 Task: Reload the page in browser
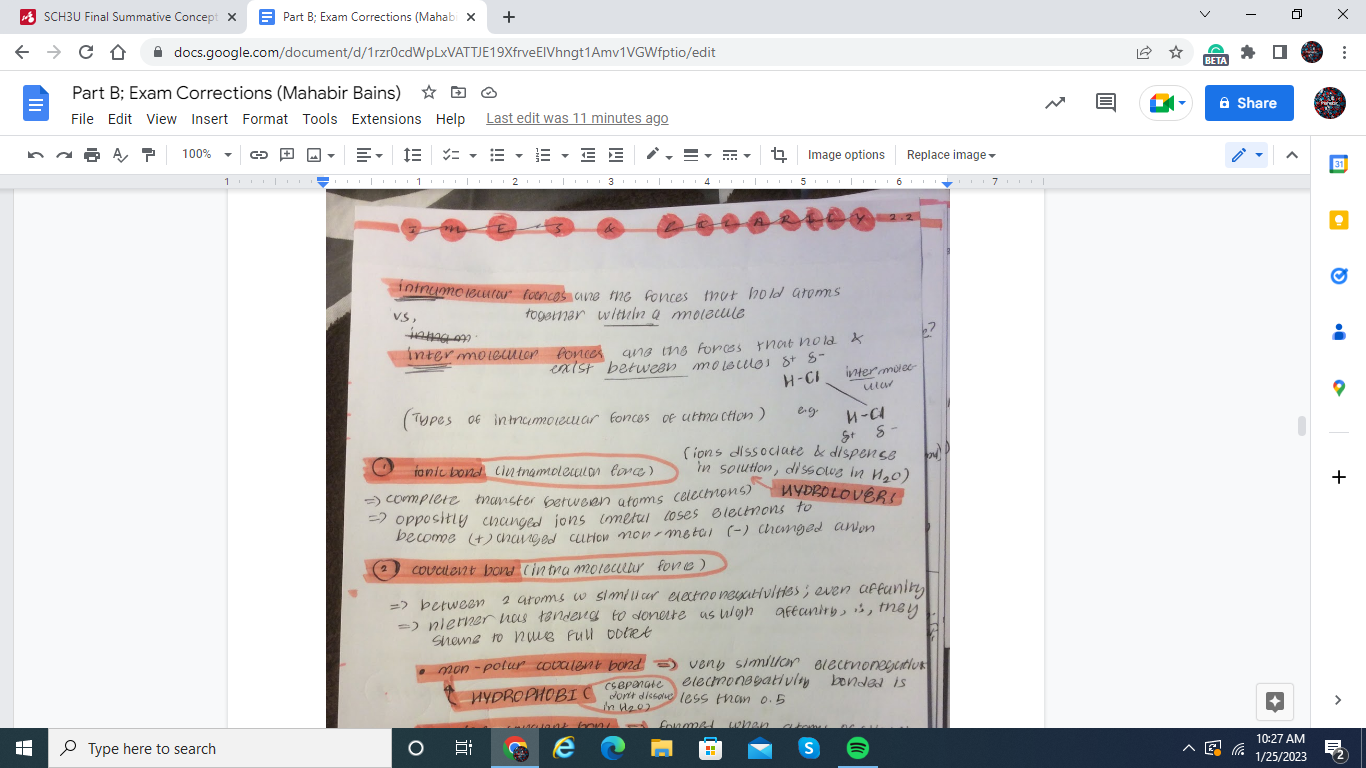click(86, 52)
